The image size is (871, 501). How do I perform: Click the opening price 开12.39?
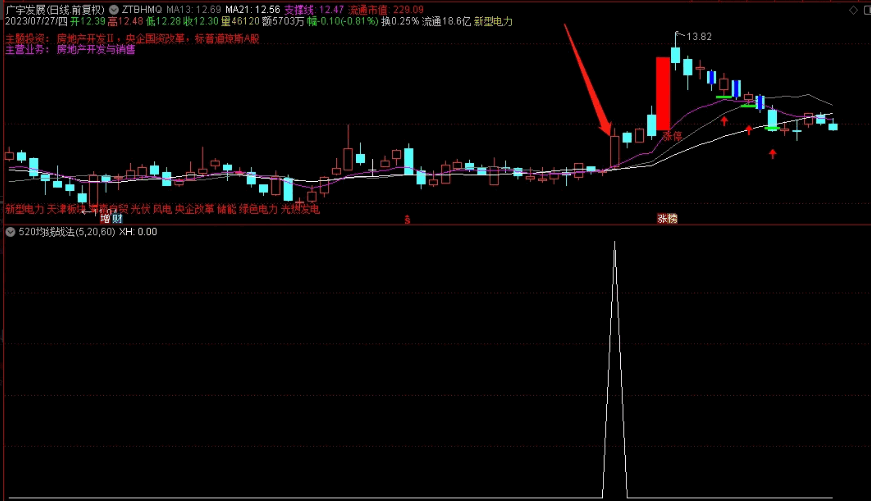88,21
